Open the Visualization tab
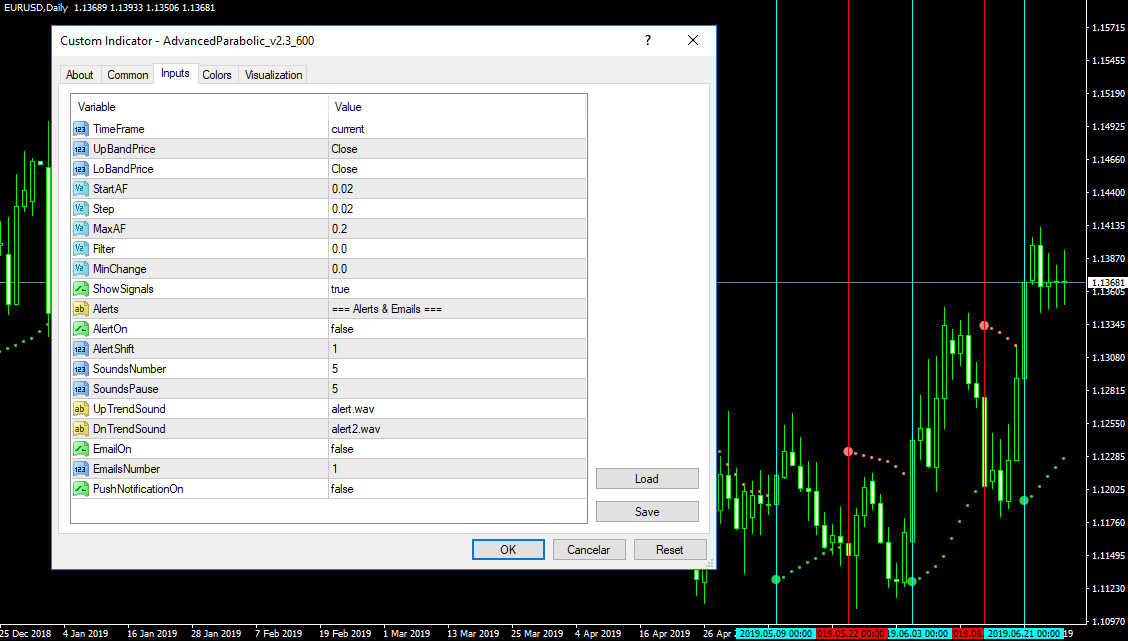The width and height of the screenshot is (1128, 641). pyautogui.click(x=273, y=75)
